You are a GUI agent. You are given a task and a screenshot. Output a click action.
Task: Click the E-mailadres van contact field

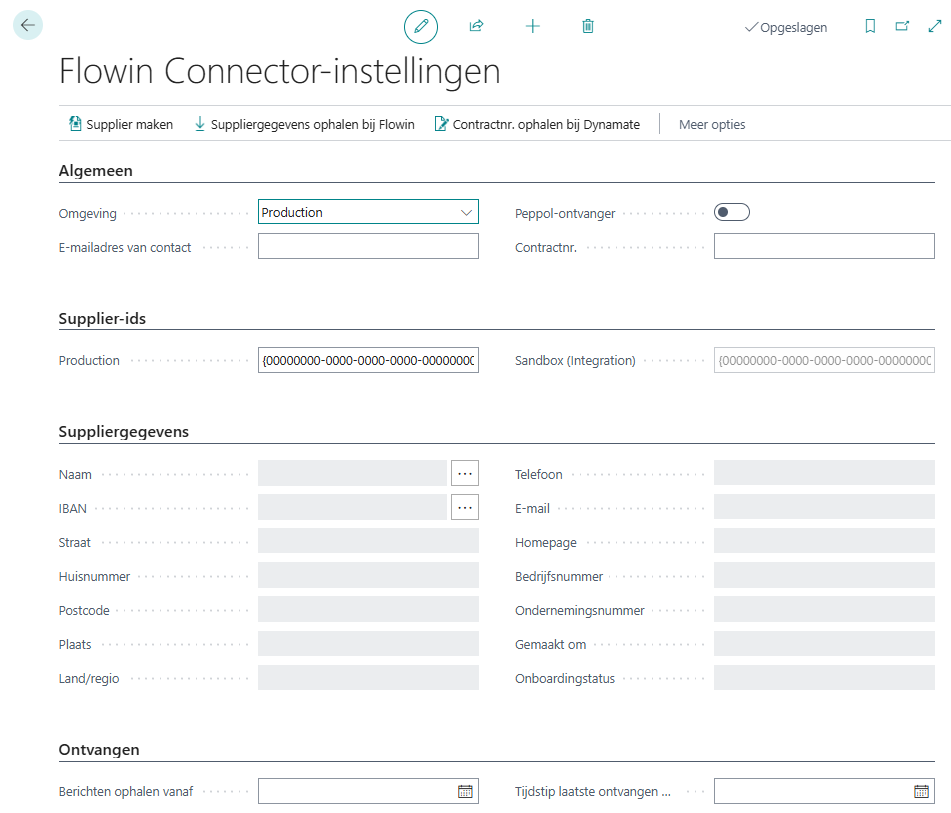[368, 246]
